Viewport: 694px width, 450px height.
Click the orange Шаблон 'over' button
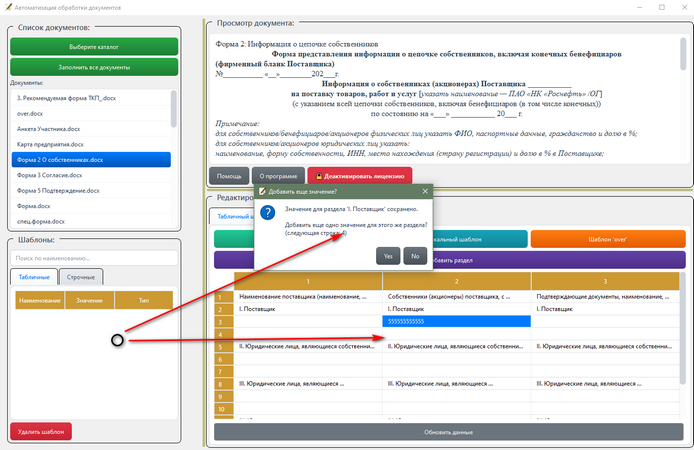608,239
